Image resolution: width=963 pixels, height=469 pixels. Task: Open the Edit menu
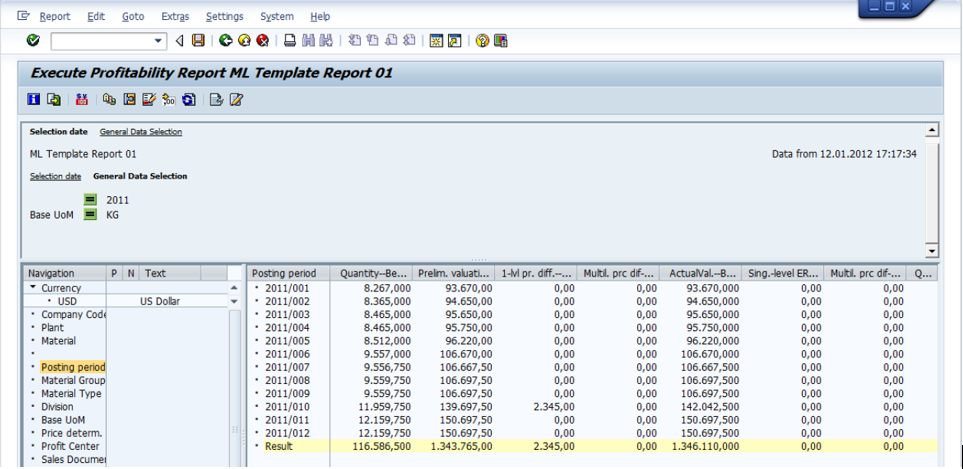[96, 17]
